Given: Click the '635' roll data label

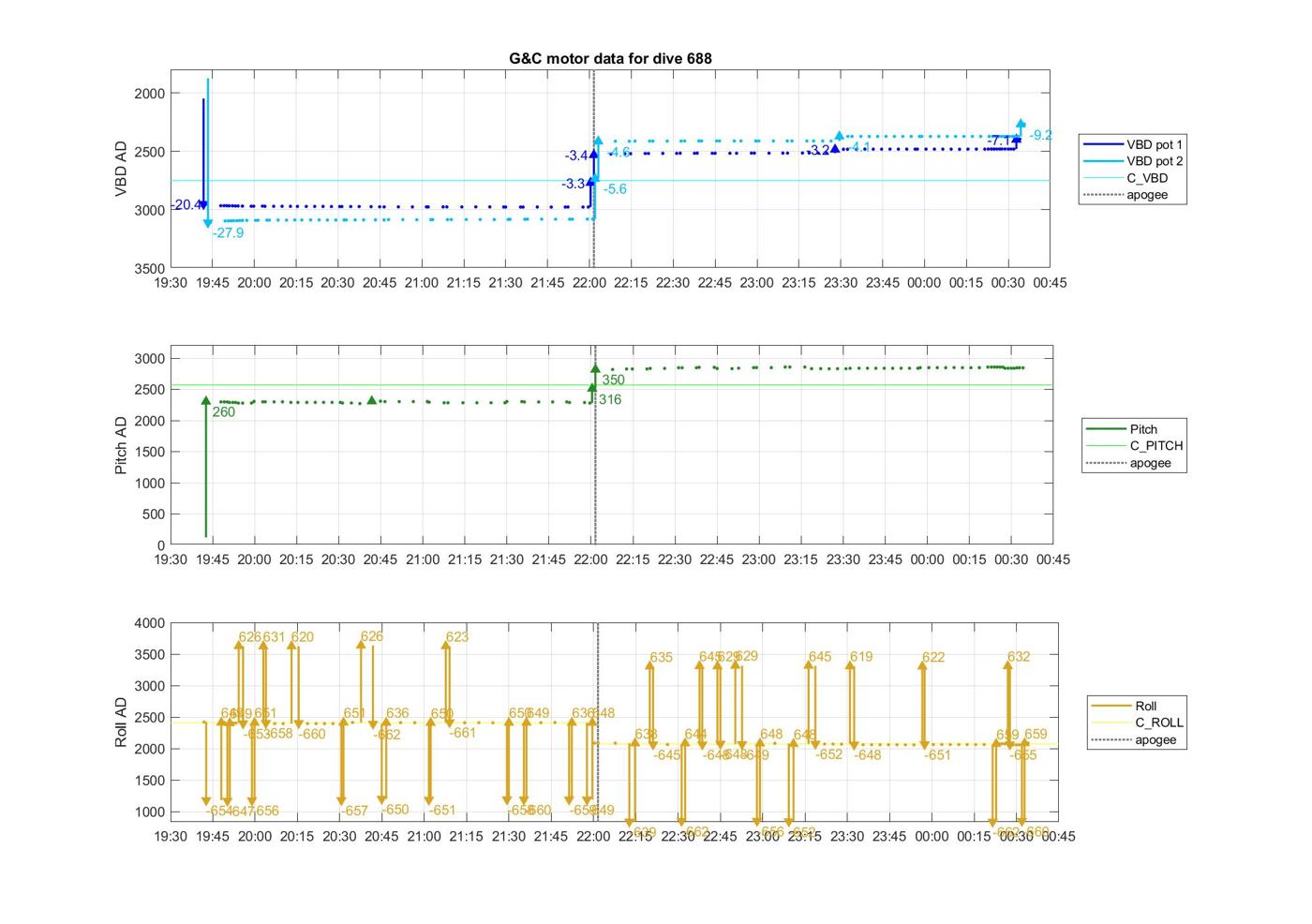Looking at the screenshot, I should [x=661, y=658].
